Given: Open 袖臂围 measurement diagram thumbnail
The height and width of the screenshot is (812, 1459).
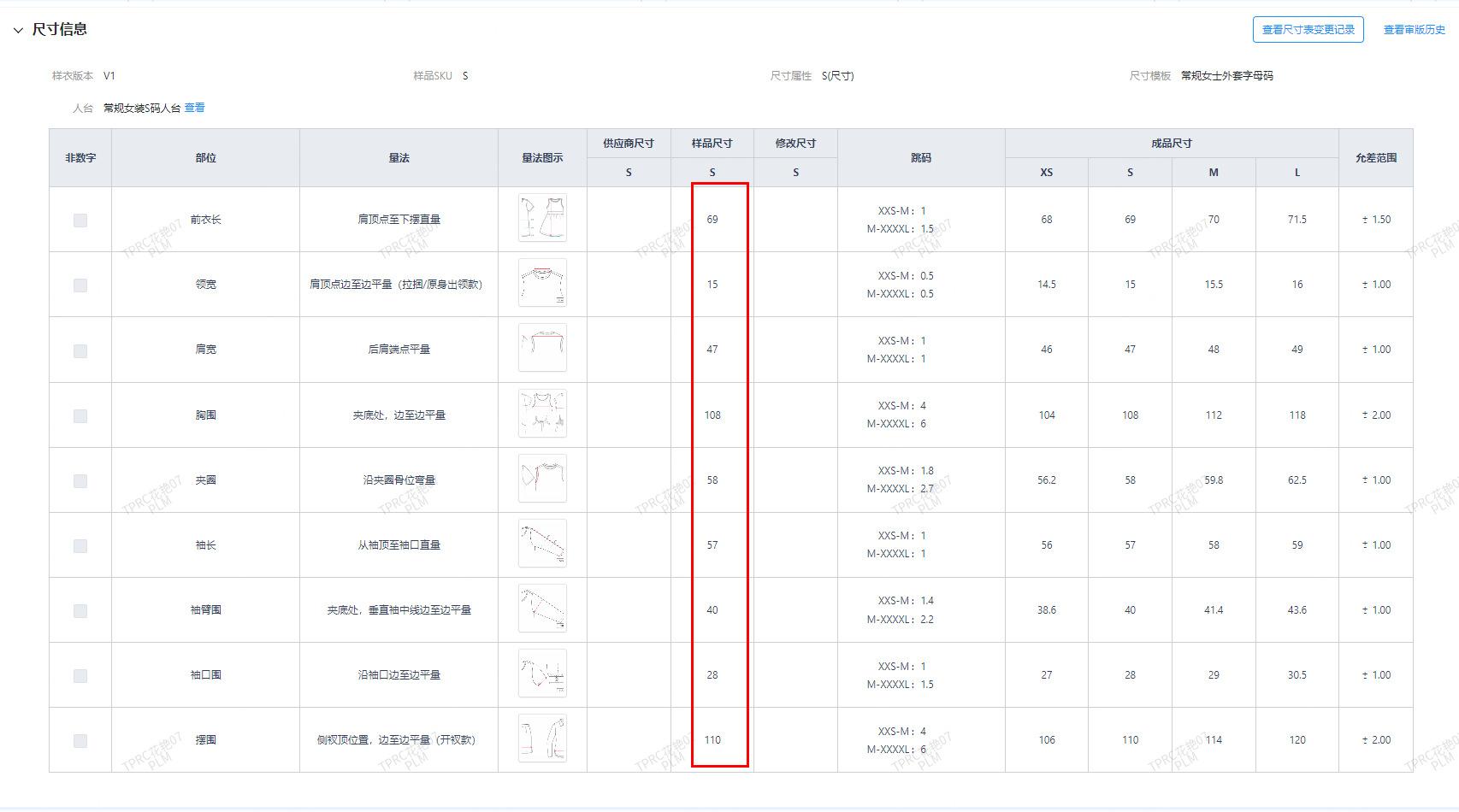Looking at the screenshot, I should 542,609.
